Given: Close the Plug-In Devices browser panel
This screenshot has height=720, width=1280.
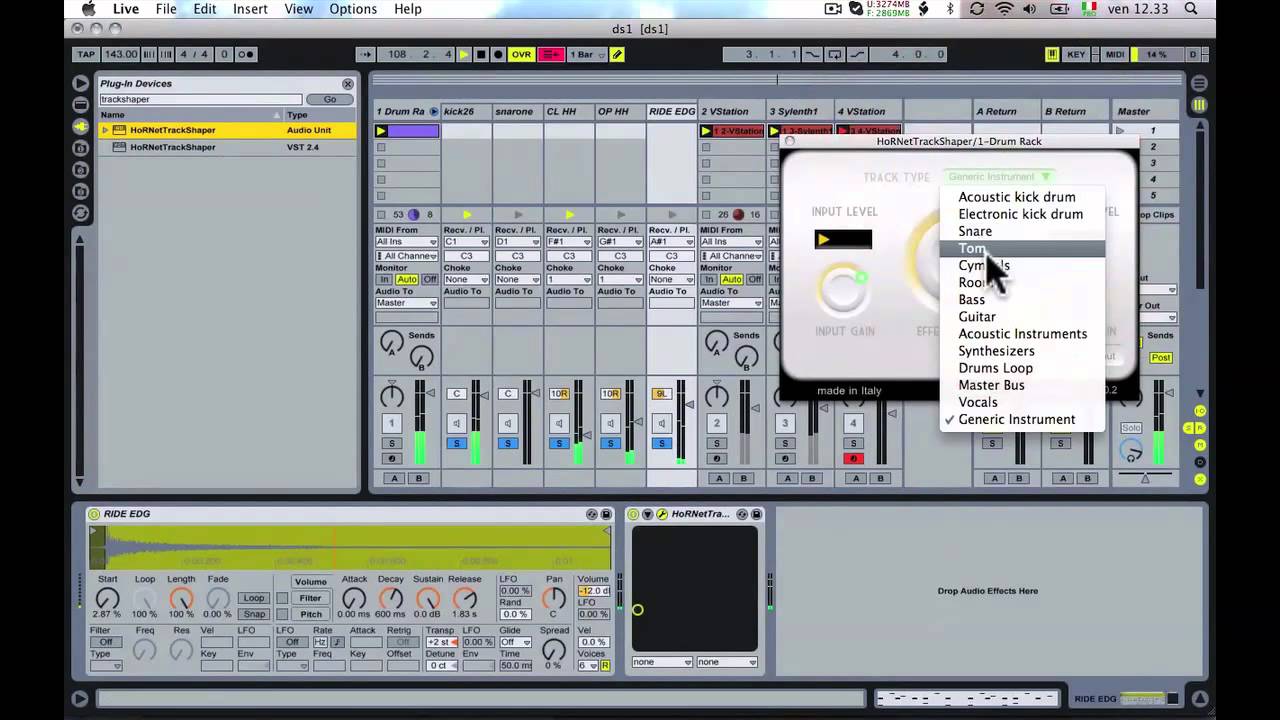Looking at the screenshot, I should [347, 84].
